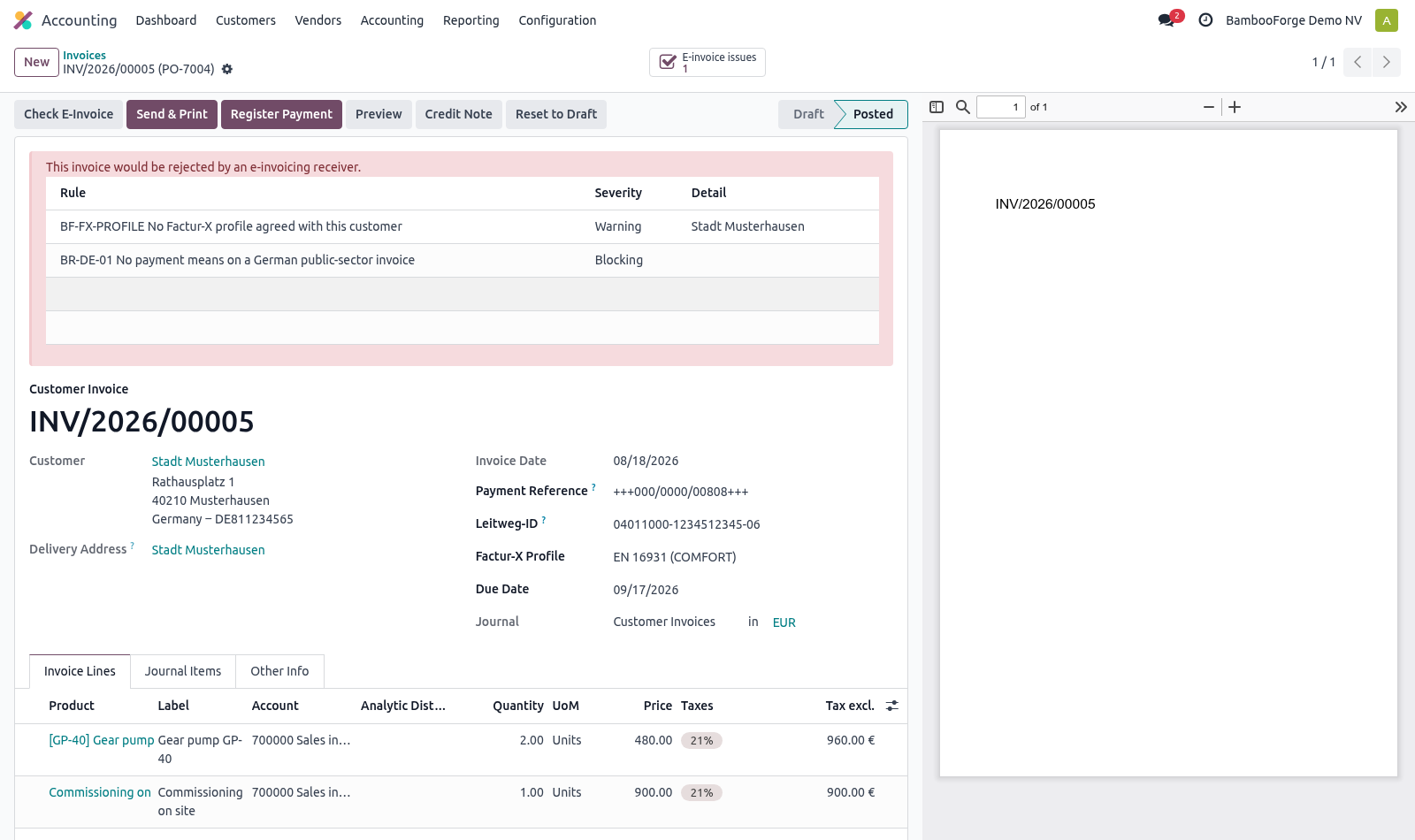Open the Accounting app home icon

(23, 20)
